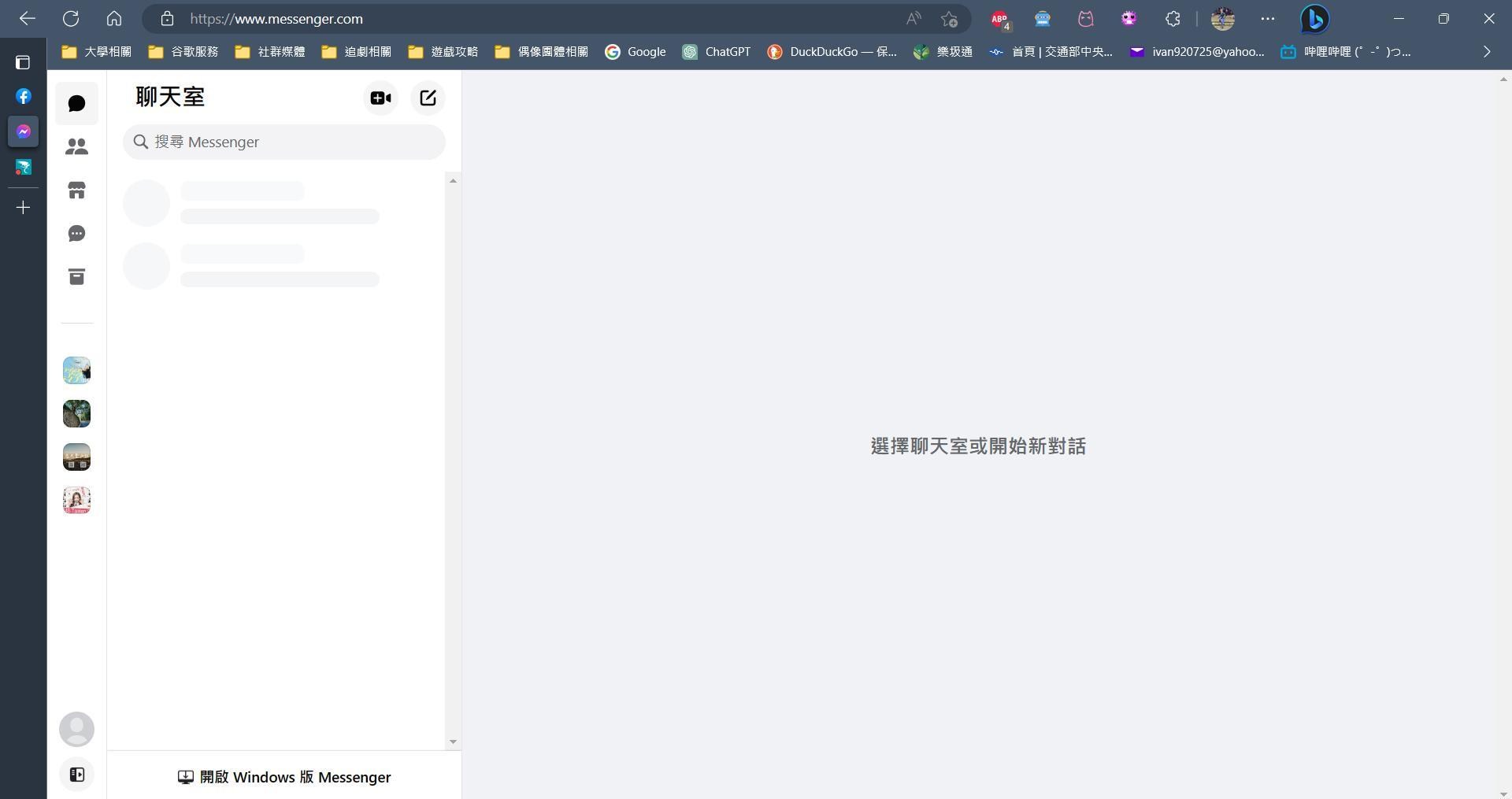The height and width of the screenshot is (799, 1512).
Task: Open archived chats
Action: (x=76, y=276)
